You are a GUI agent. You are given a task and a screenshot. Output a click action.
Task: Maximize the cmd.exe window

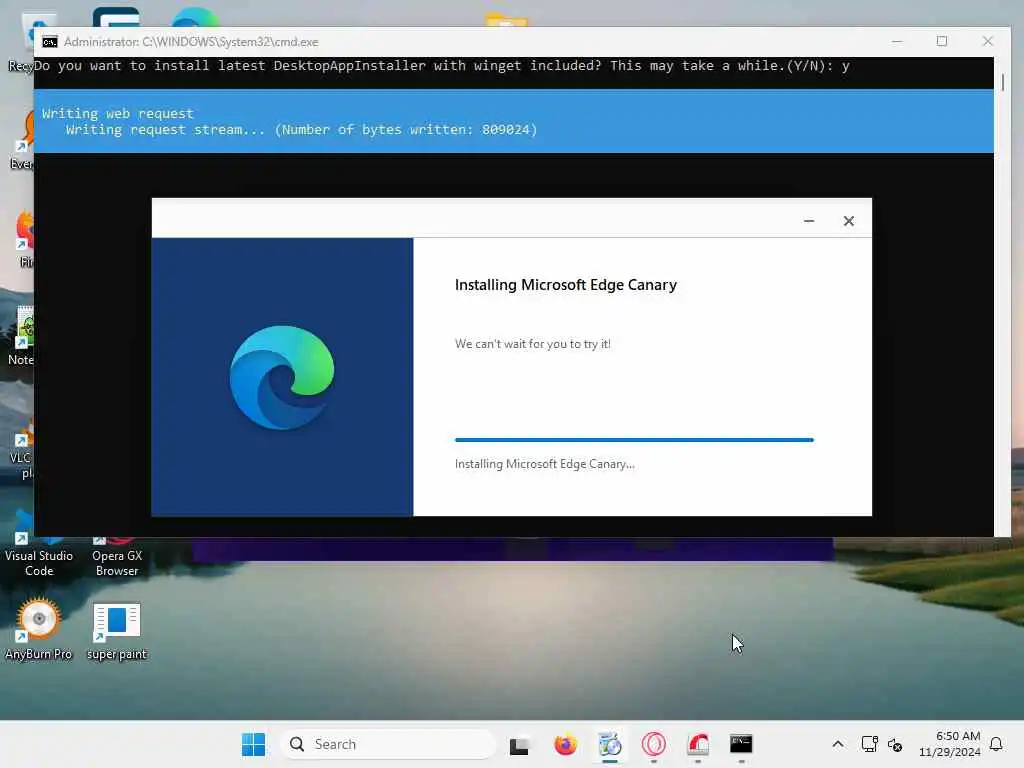coord(942,41)
